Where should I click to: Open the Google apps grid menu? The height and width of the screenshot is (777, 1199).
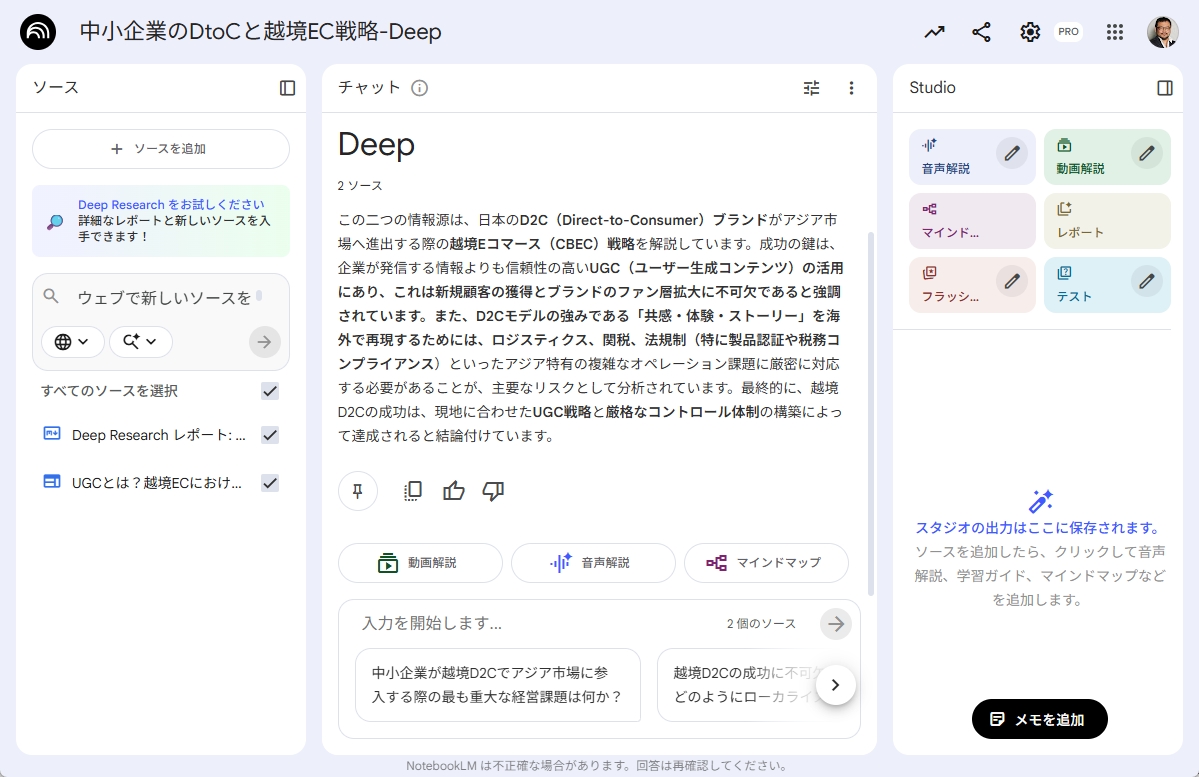[1114, 31]
